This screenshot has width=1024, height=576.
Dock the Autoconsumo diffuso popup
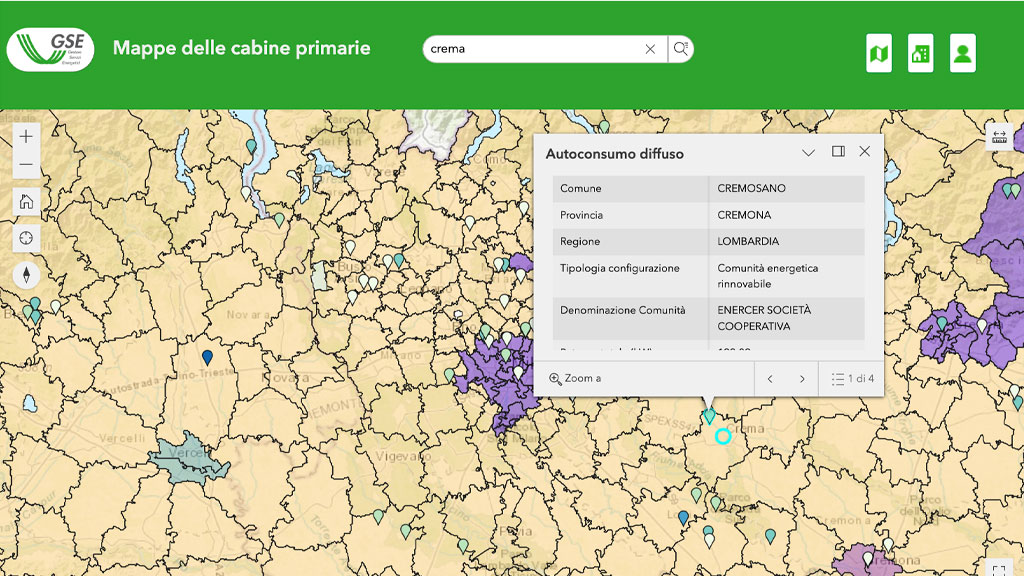click(x=838, y=152)
